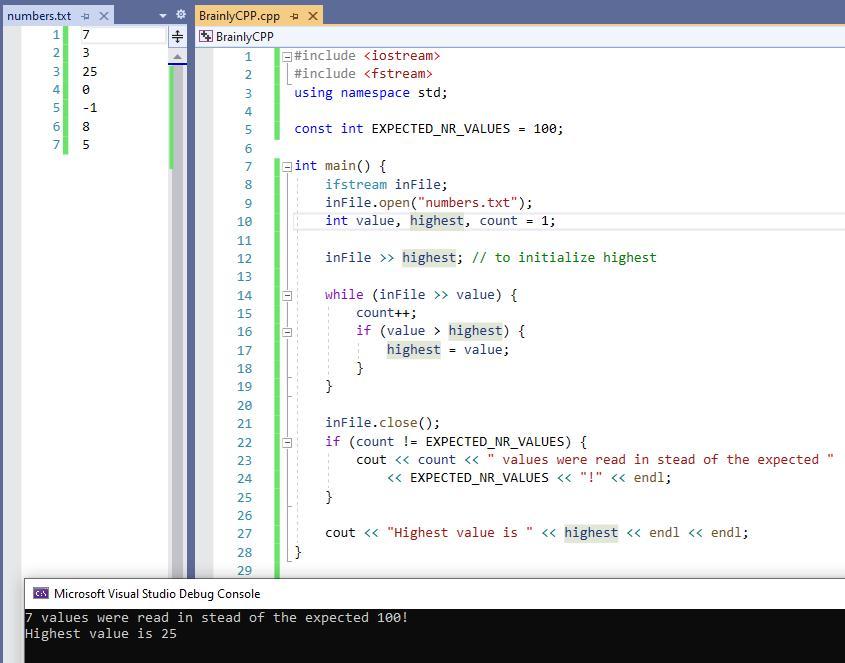Open the tab group settings gear
845x663 pixels.
point(181,15)
